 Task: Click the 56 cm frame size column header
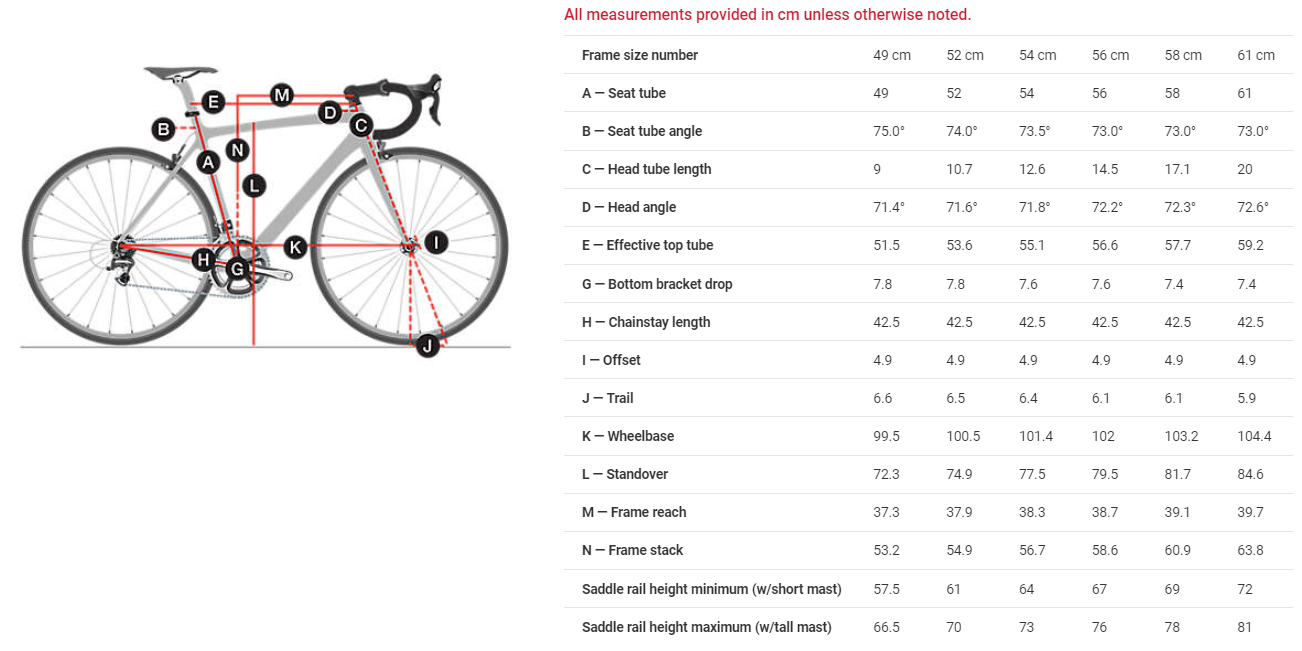pos(1110,55)
